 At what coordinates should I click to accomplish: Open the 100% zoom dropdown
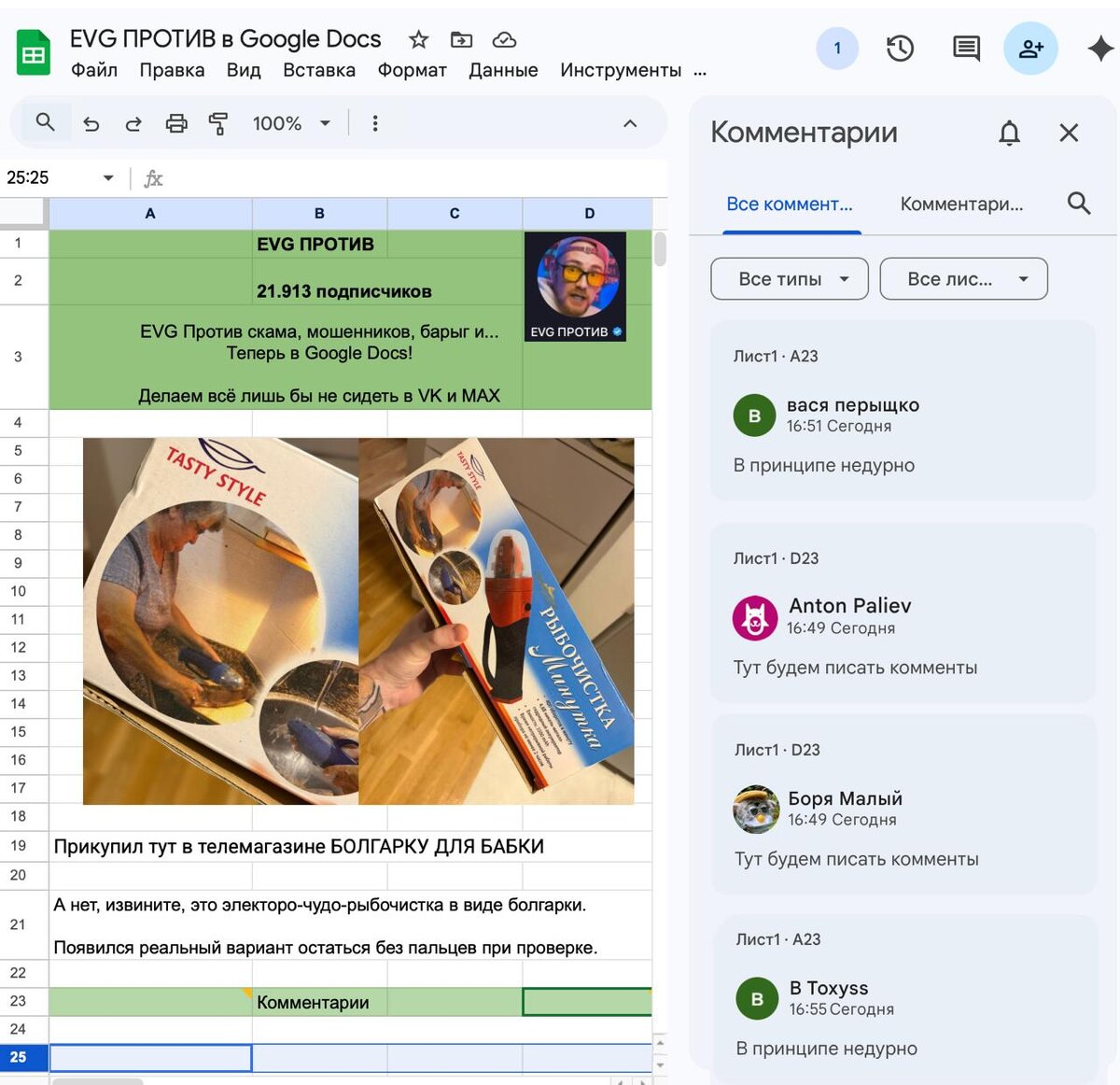[x=291, y=123]
